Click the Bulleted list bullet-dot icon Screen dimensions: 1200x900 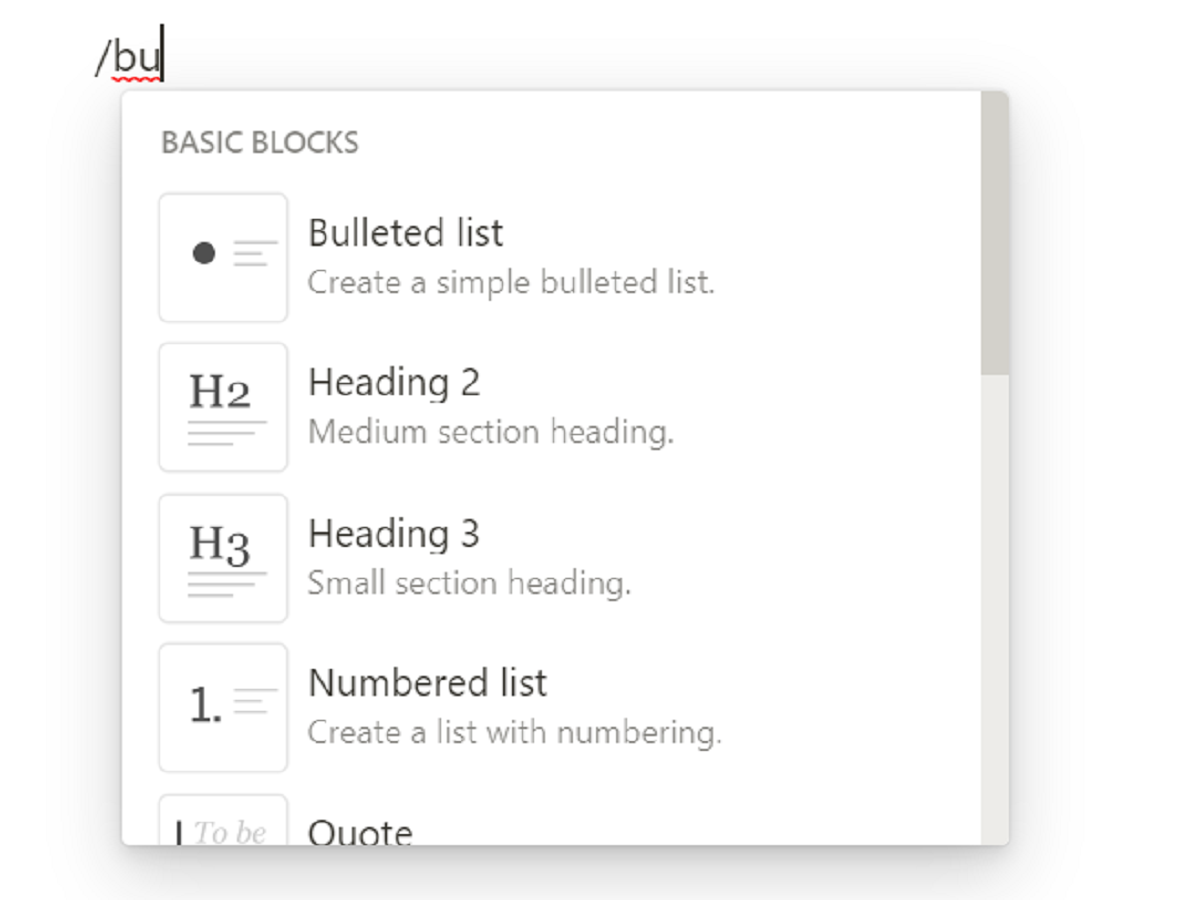pos(223,258)
